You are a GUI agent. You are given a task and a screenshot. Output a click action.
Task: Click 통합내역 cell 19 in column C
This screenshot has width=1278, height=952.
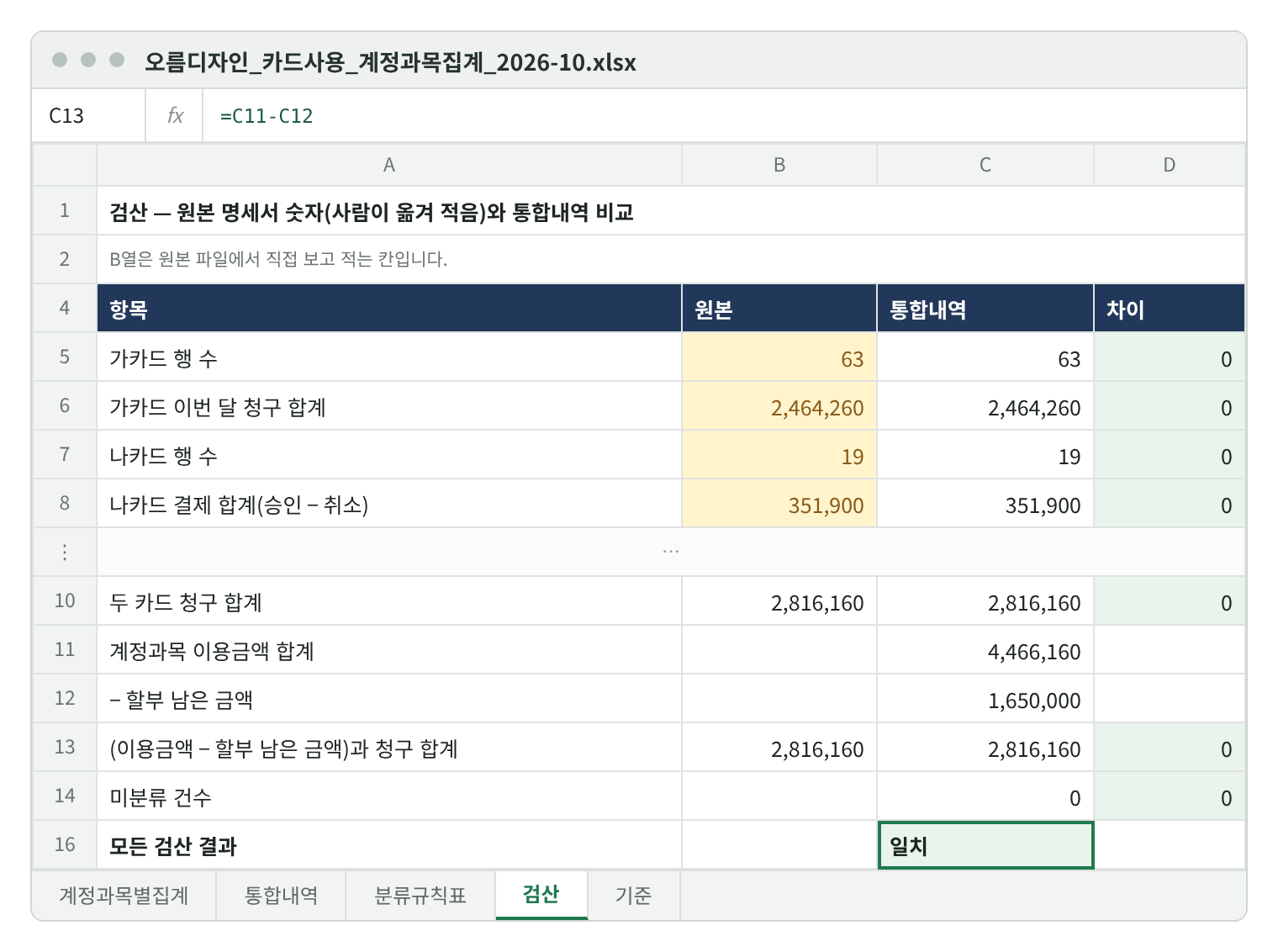click(985, 455)
